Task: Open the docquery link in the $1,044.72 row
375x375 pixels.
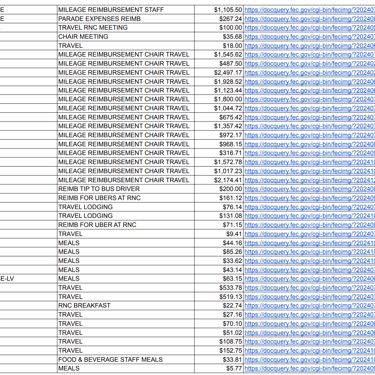Action: 310,108
